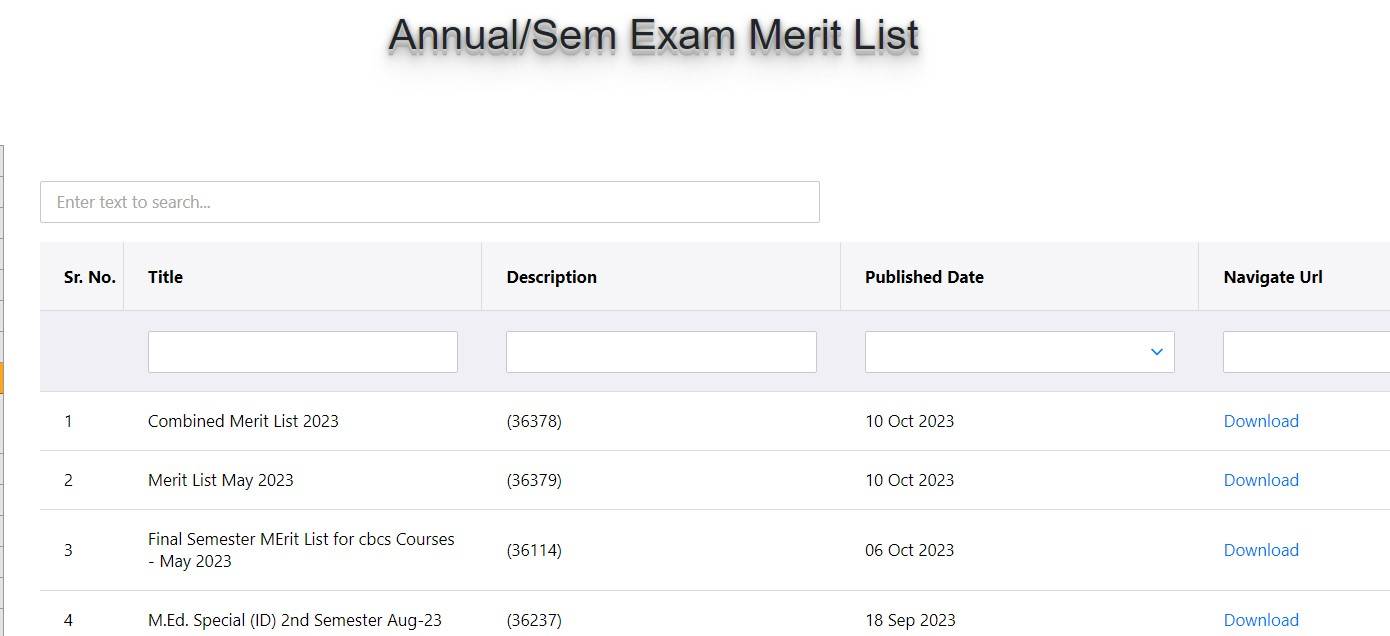Download the Combined Merit List 2023

(1260, 421)
